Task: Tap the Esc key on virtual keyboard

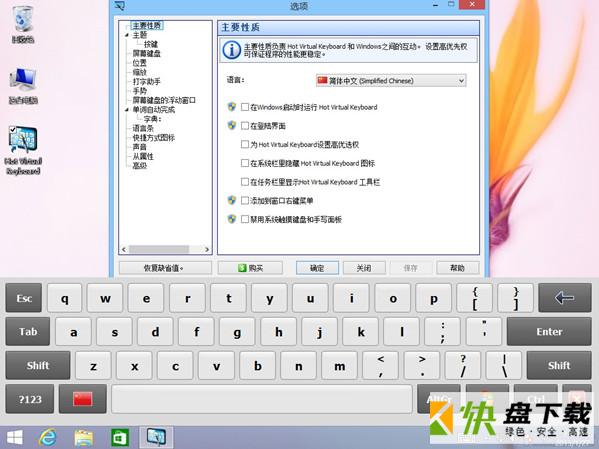Action: pyautogui.click(x=24, y=298)
